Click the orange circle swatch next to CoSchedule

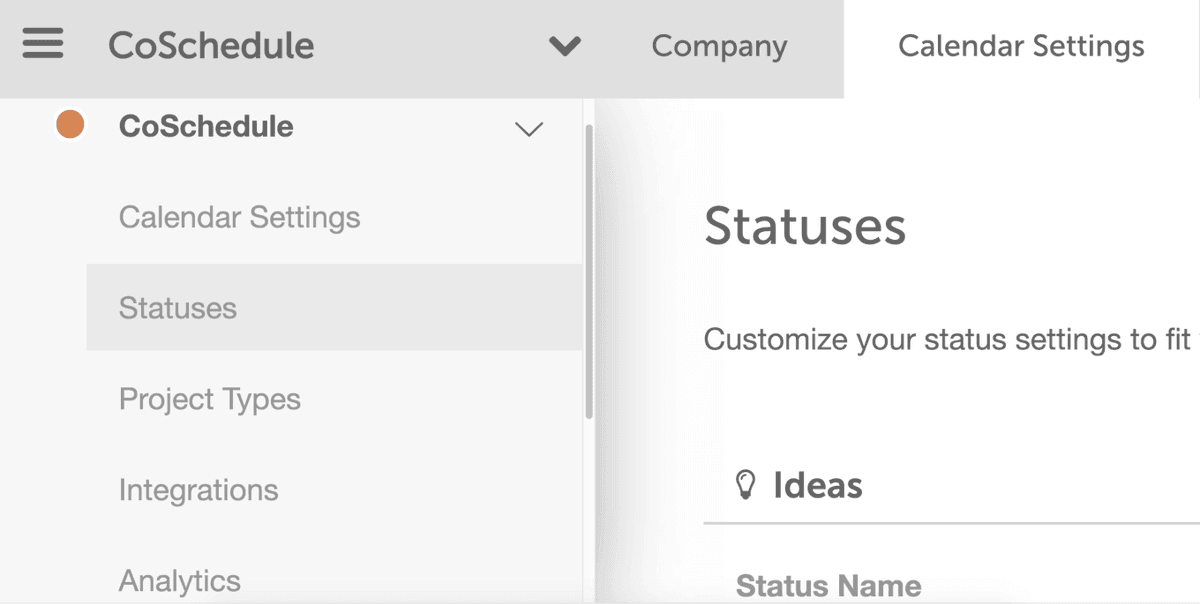pyautogui.click(x=70, y=125)
